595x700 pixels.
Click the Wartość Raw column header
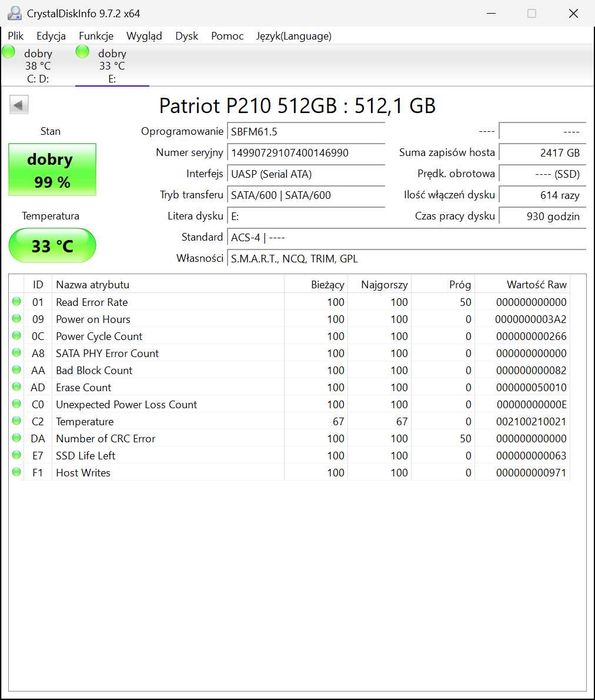[522, 284]
